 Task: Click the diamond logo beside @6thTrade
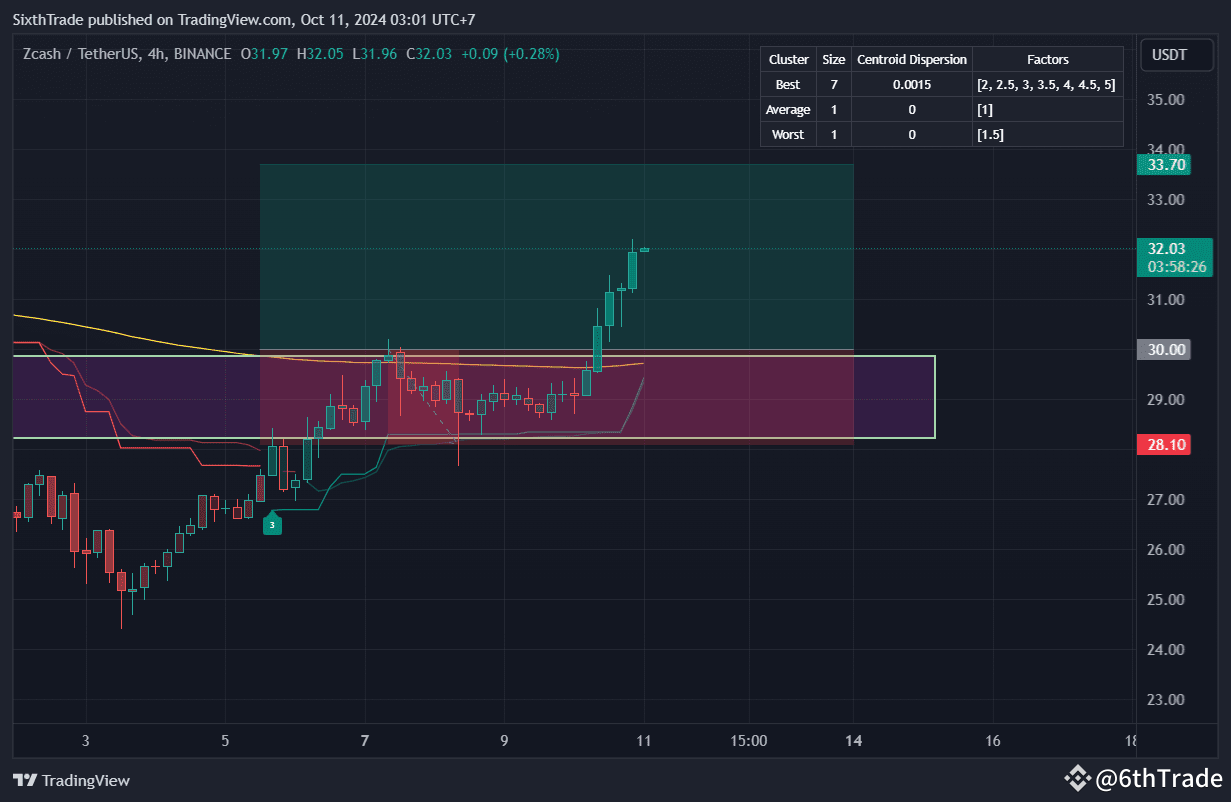1077,777
